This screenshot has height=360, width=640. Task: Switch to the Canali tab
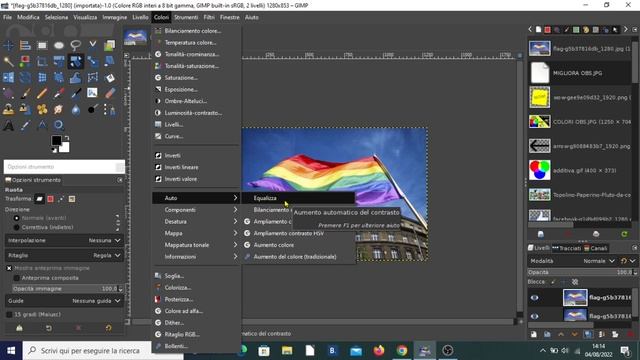pos(596,248)
